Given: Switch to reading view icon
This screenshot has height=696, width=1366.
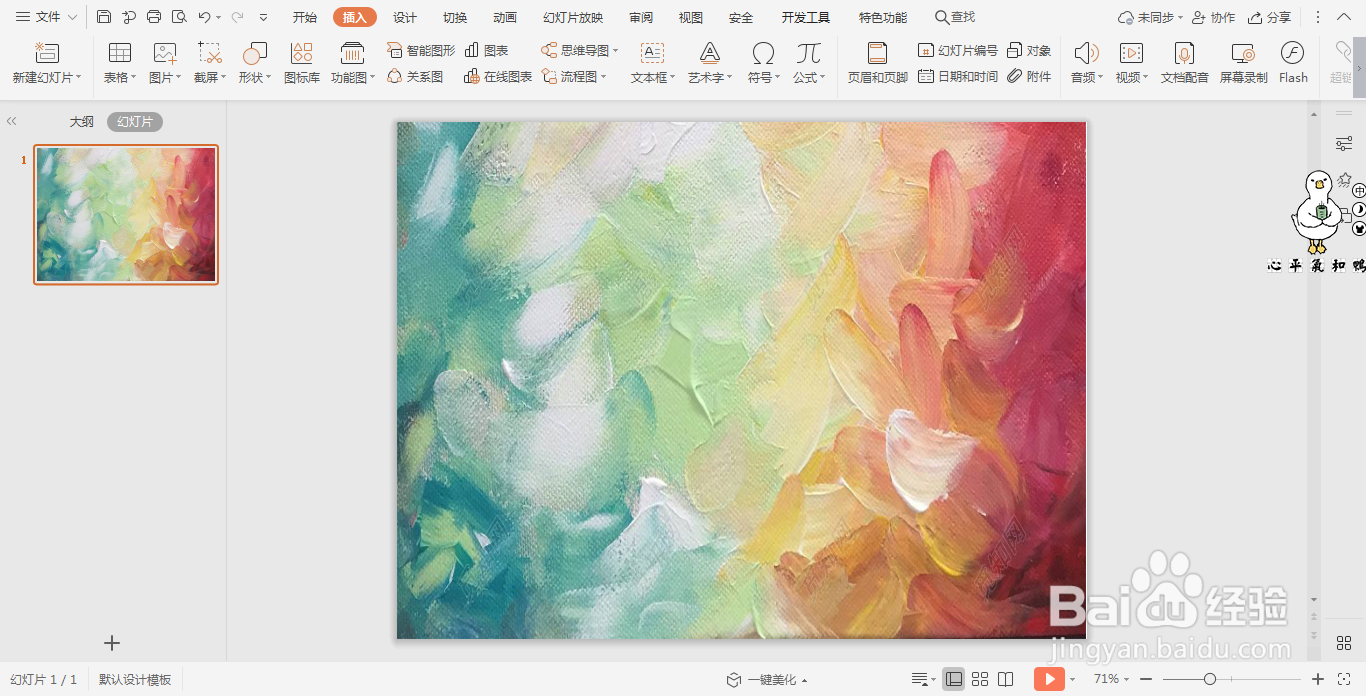Looking at the screenshot, I should click(x=1006, y=679).
